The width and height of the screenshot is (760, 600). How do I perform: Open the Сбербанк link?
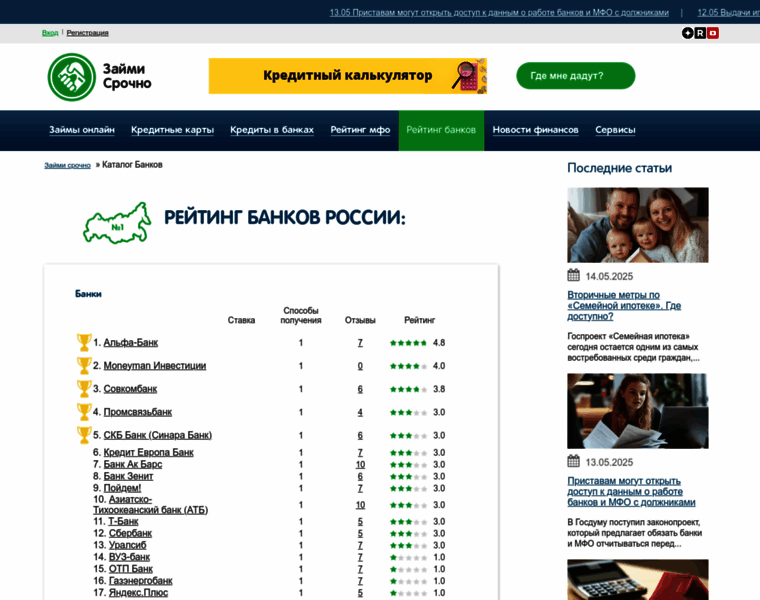[x=130, y=533]
